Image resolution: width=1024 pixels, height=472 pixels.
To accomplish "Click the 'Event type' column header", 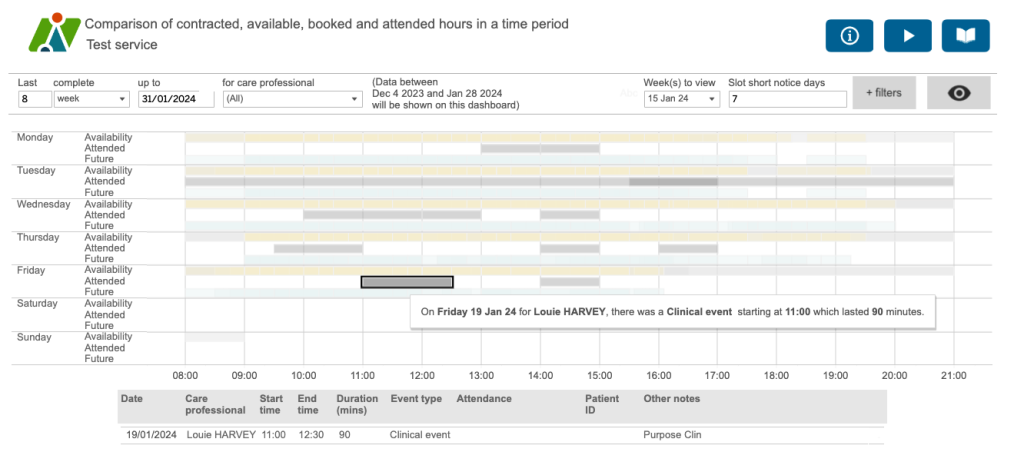I will [x=415, y=399].
